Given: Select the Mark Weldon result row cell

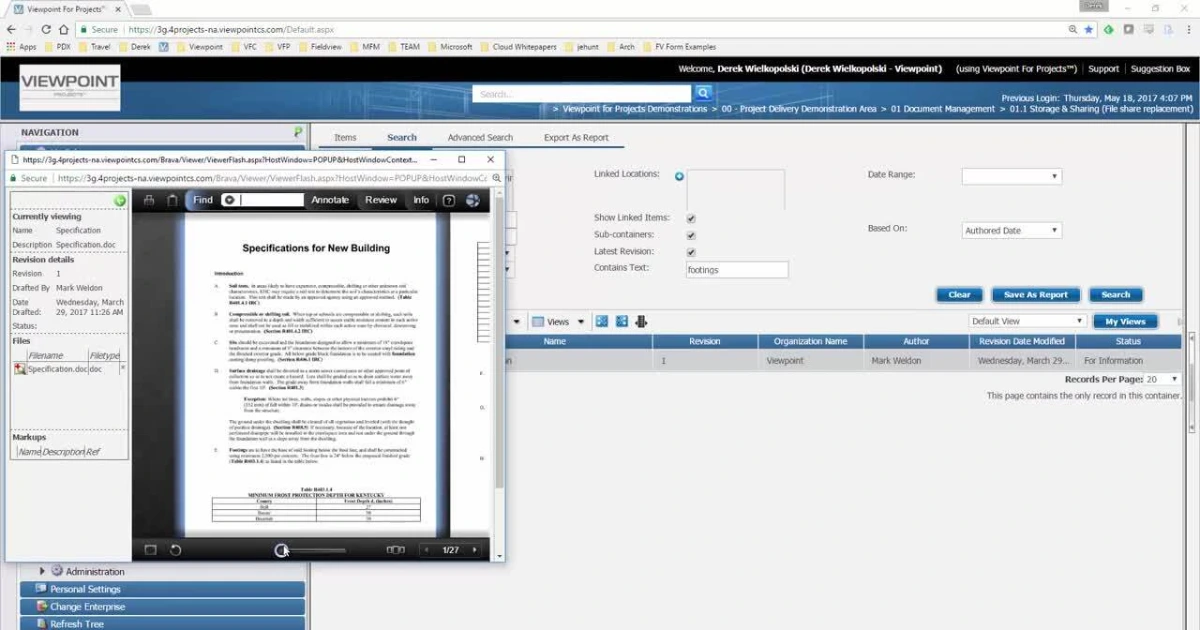Looking at the screenshot, I should [x=916, y=360].
